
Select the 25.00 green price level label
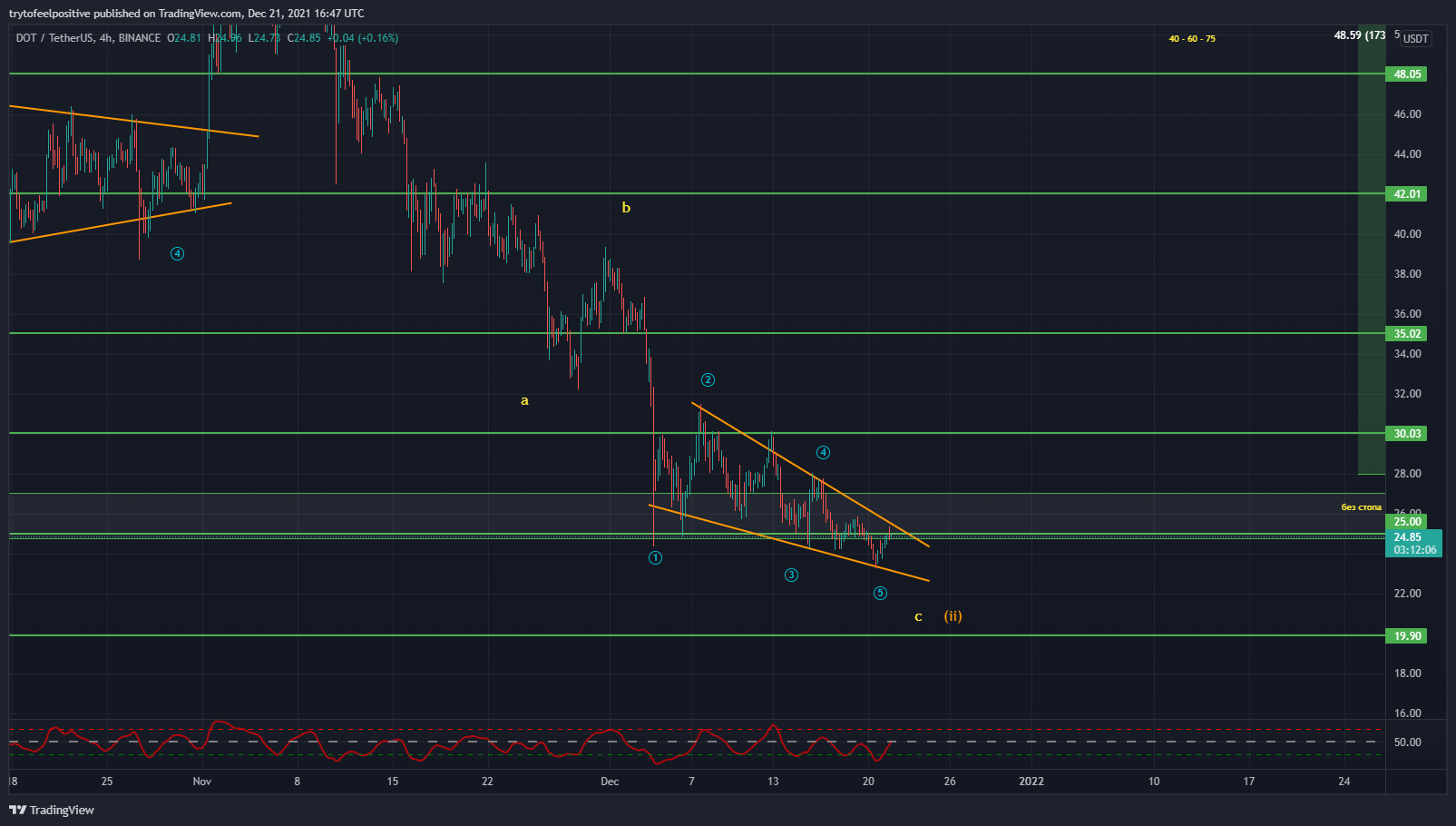[1406, 522]
